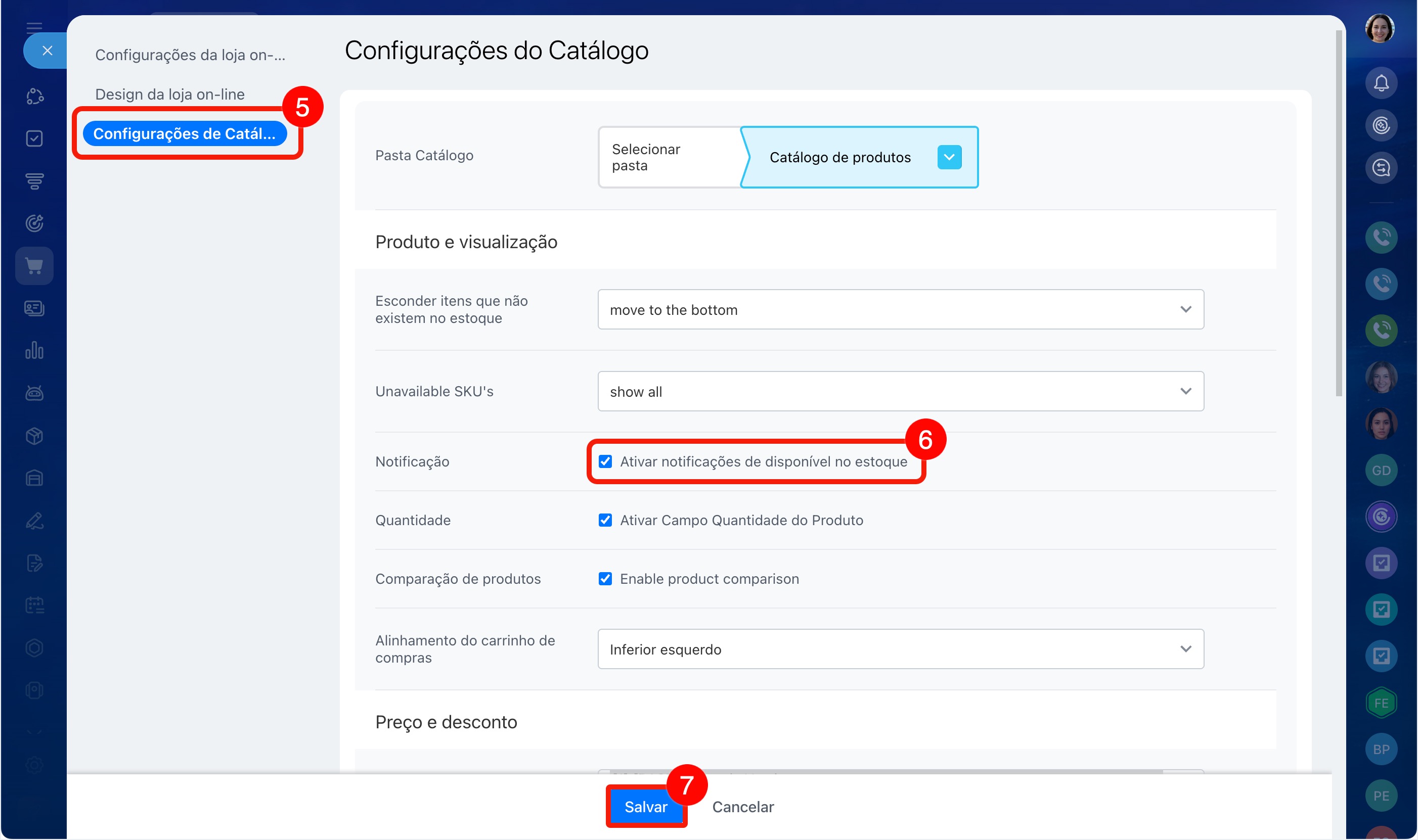Expand the Unavailable SKU's 'show all' dropdown
Screen dimensions: 1418x840
900,391
